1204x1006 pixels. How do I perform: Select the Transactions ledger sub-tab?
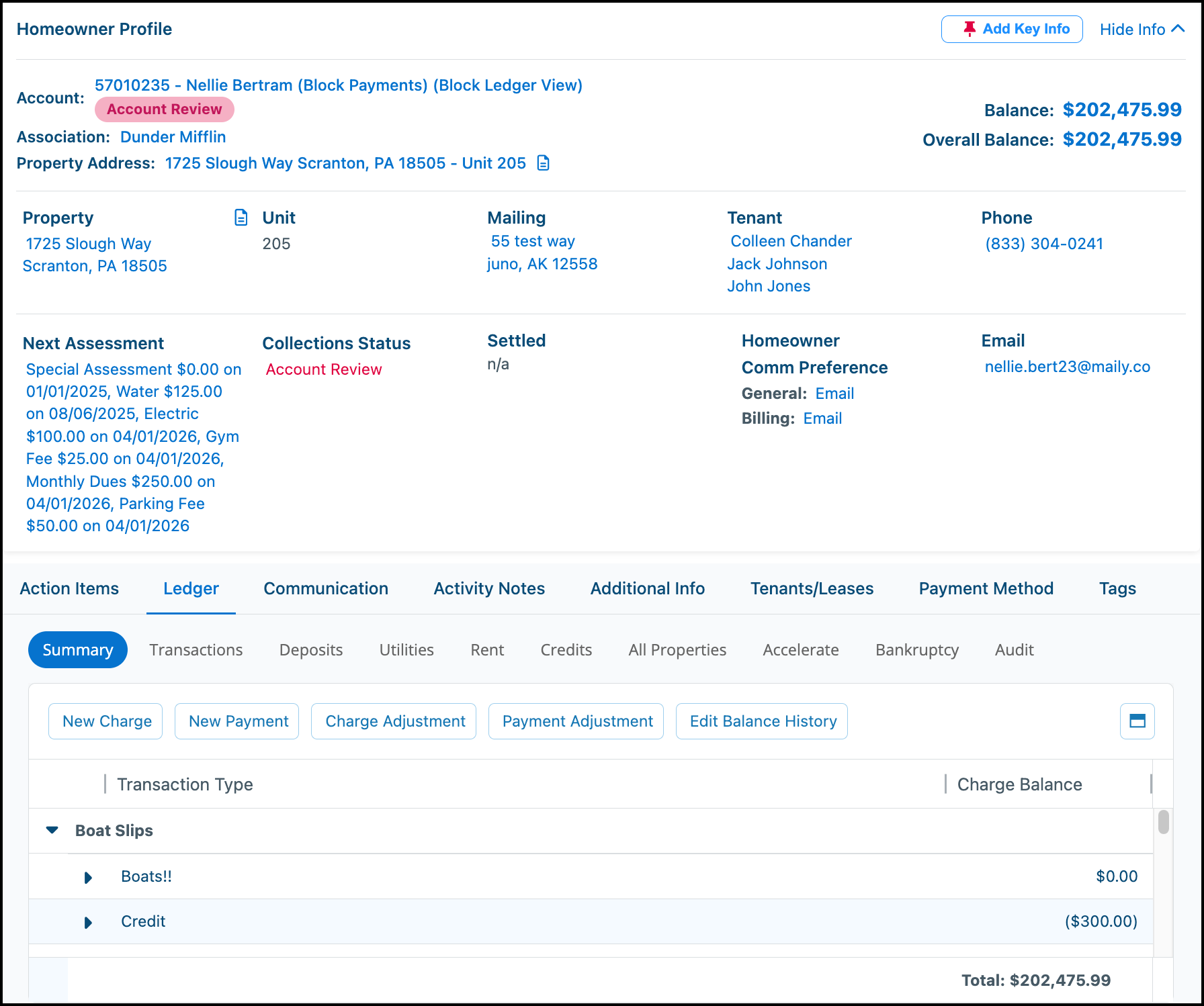tap(196, 650)
